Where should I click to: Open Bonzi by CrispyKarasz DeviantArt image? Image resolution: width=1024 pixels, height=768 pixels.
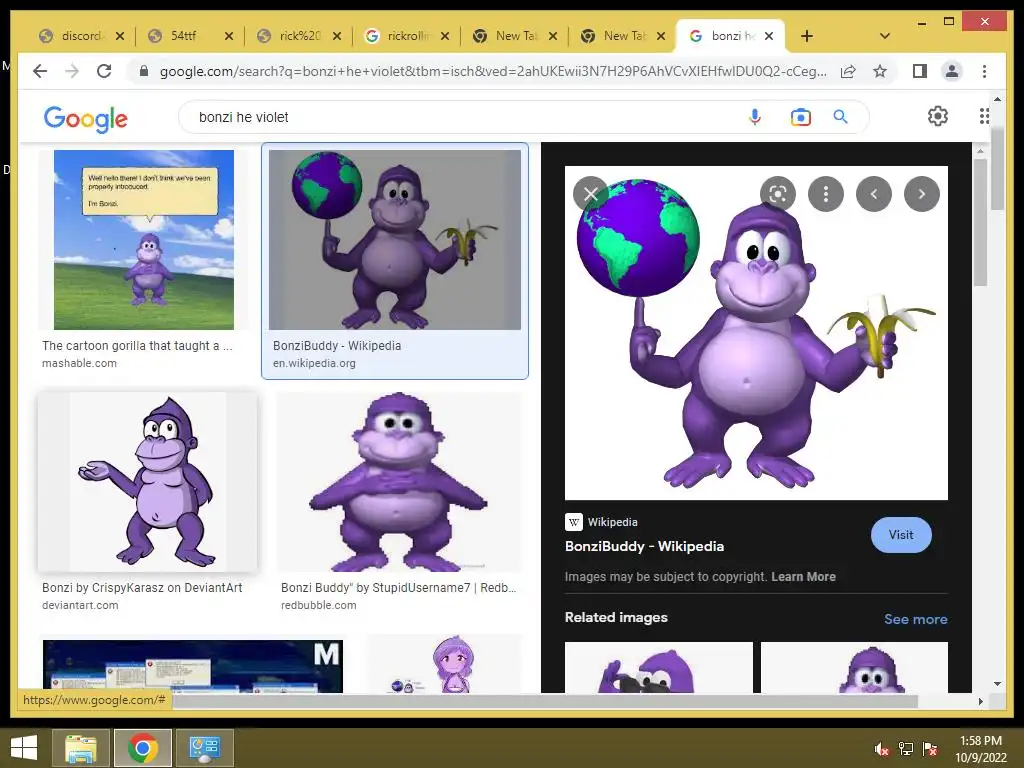[148, 482]
